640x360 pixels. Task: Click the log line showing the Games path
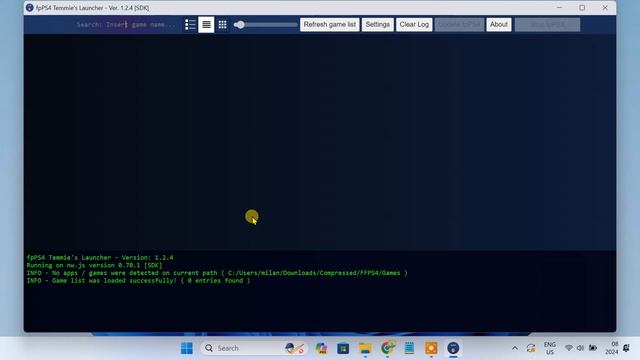pos(217,273)
